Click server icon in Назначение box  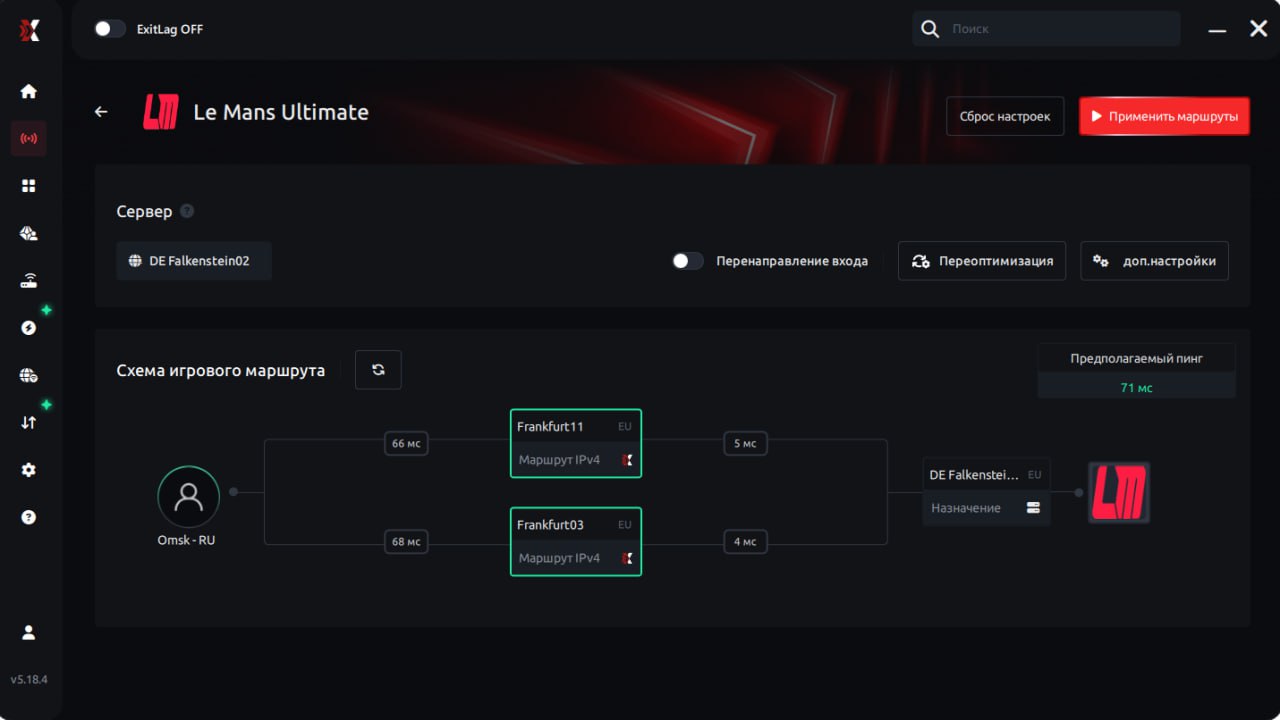click(1033, 508)
